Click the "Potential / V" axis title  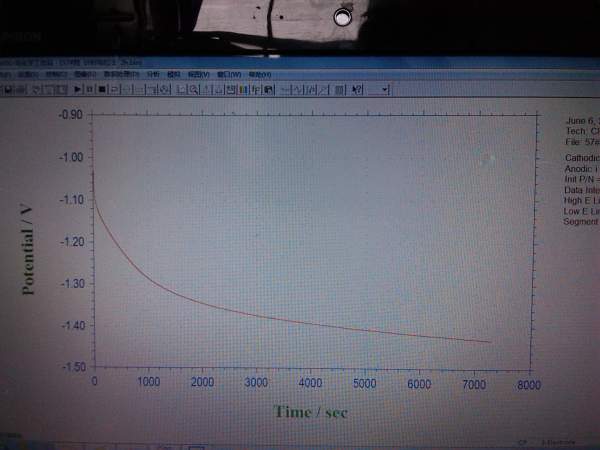[x=27, y=249]
